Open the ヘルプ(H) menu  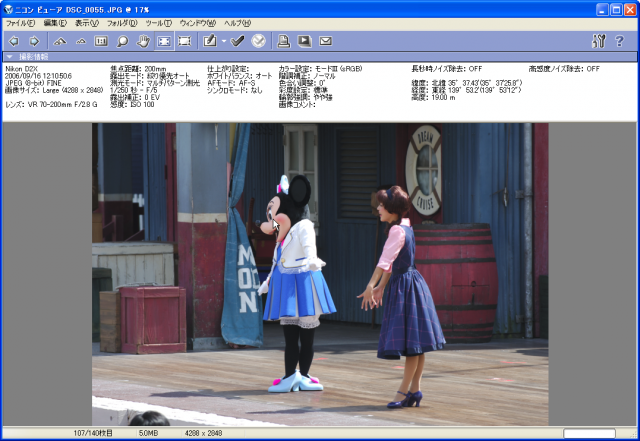tap(238, 23)
